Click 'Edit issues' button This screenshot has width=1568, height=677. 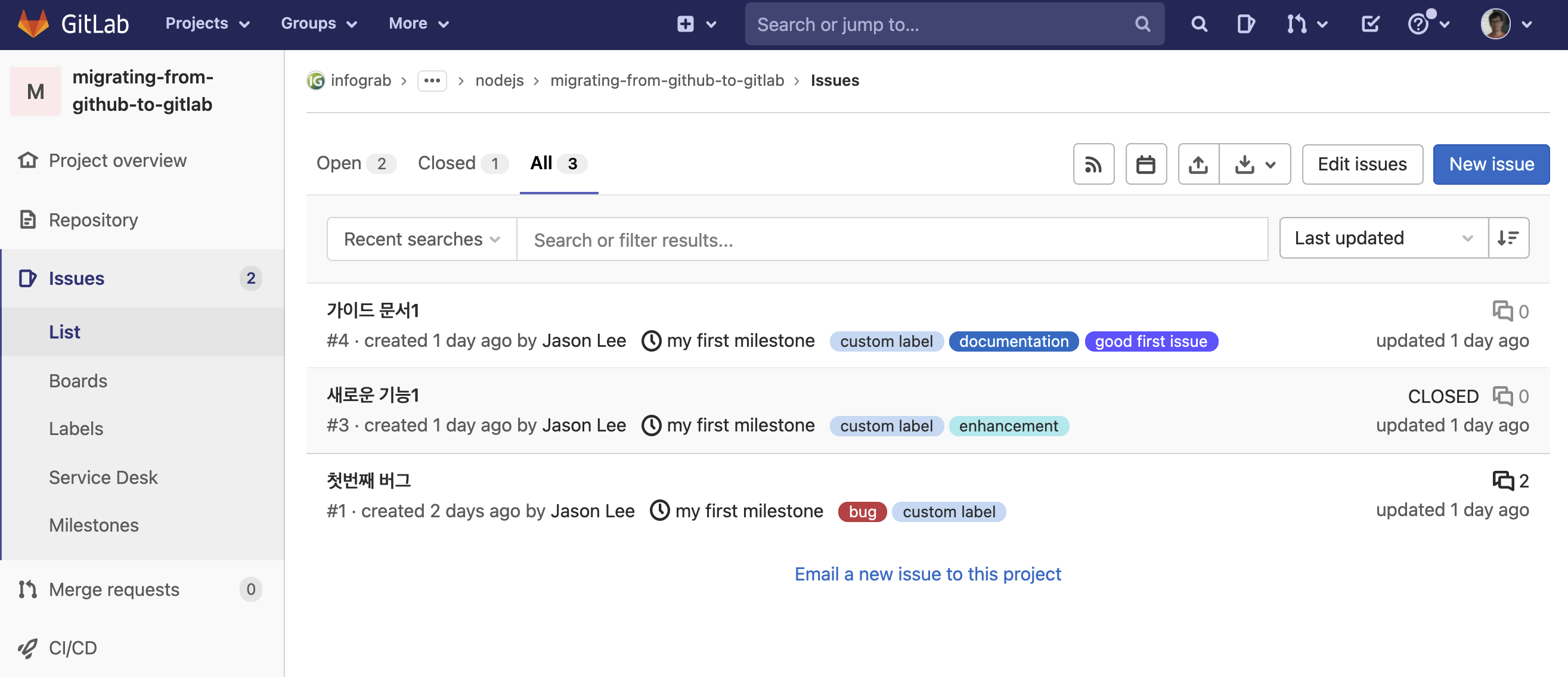(x=1361, y=163)
